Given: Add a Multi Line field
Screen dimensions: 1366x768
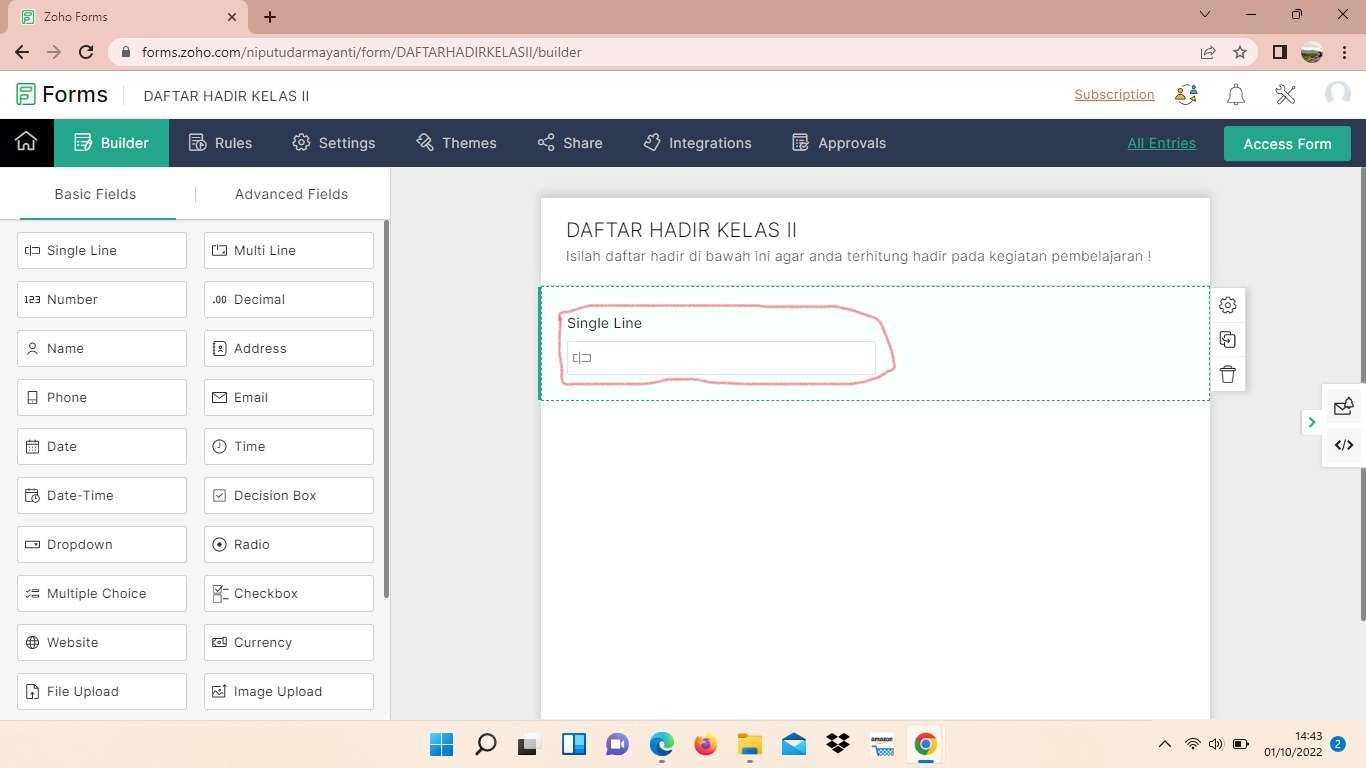Looking at the screenshot, I should [289, 251].
